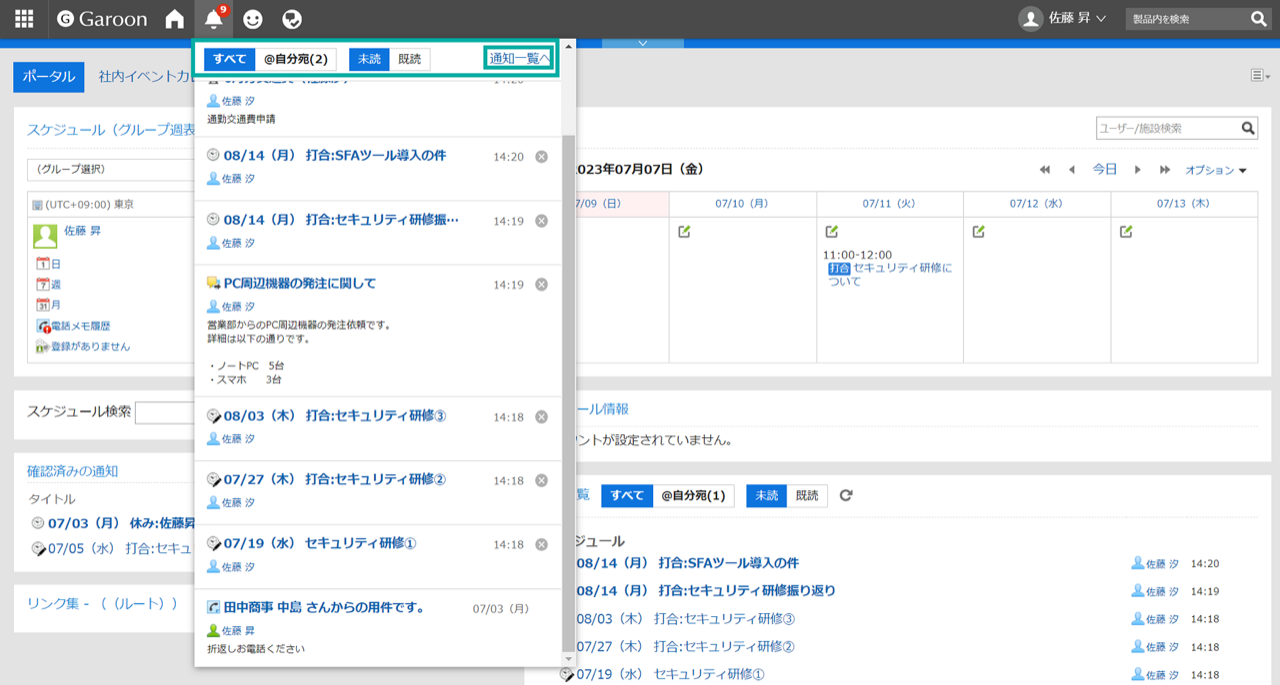Viewport: 1280px width, 685px height.
Task: Select すべて filter in notification popup
Action: pyautogui.click(x=229, y=59)
